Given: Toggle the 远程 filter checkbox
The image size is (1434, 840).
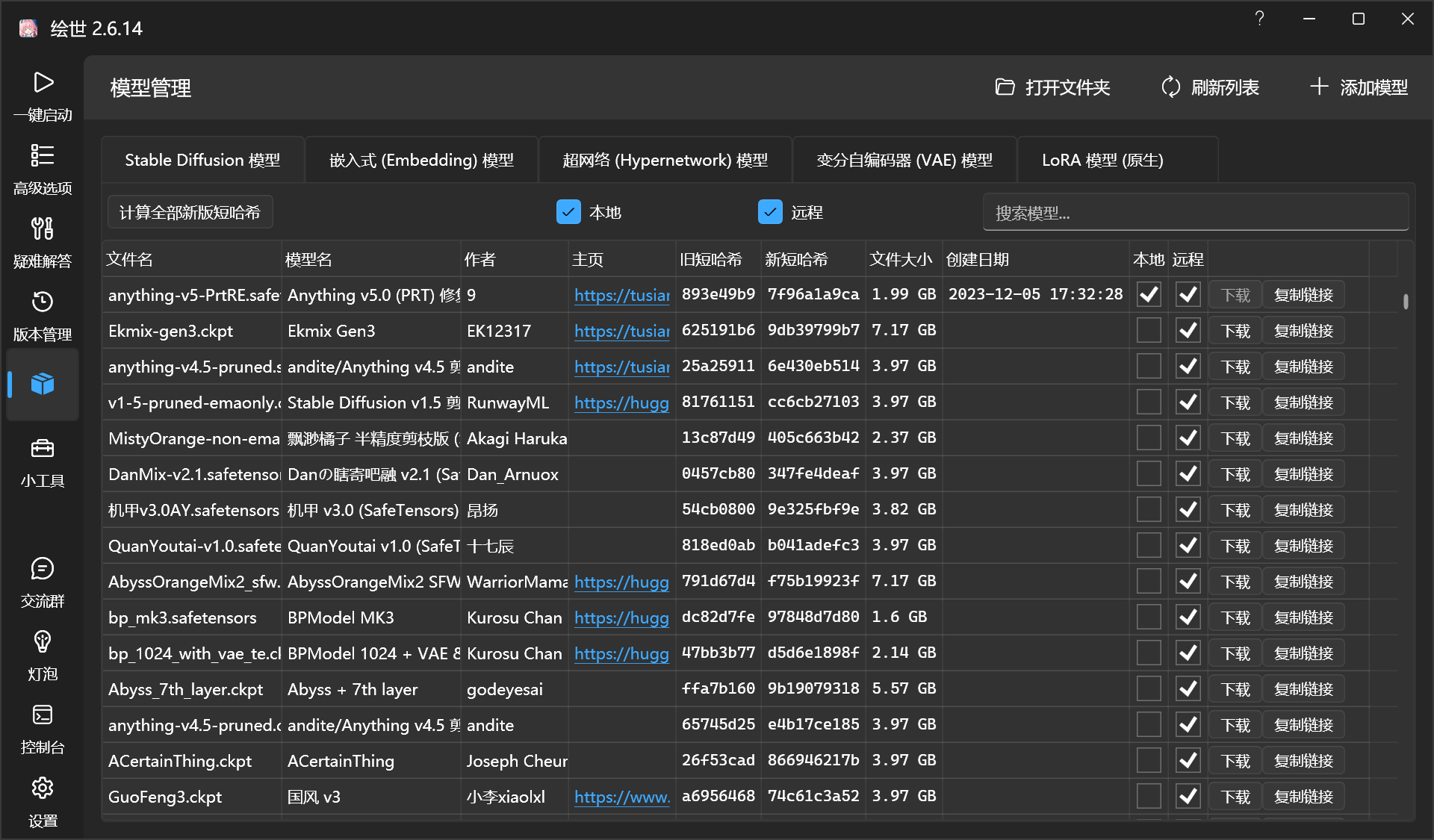Looking at the screenshot, I should [x=770, y=212].
